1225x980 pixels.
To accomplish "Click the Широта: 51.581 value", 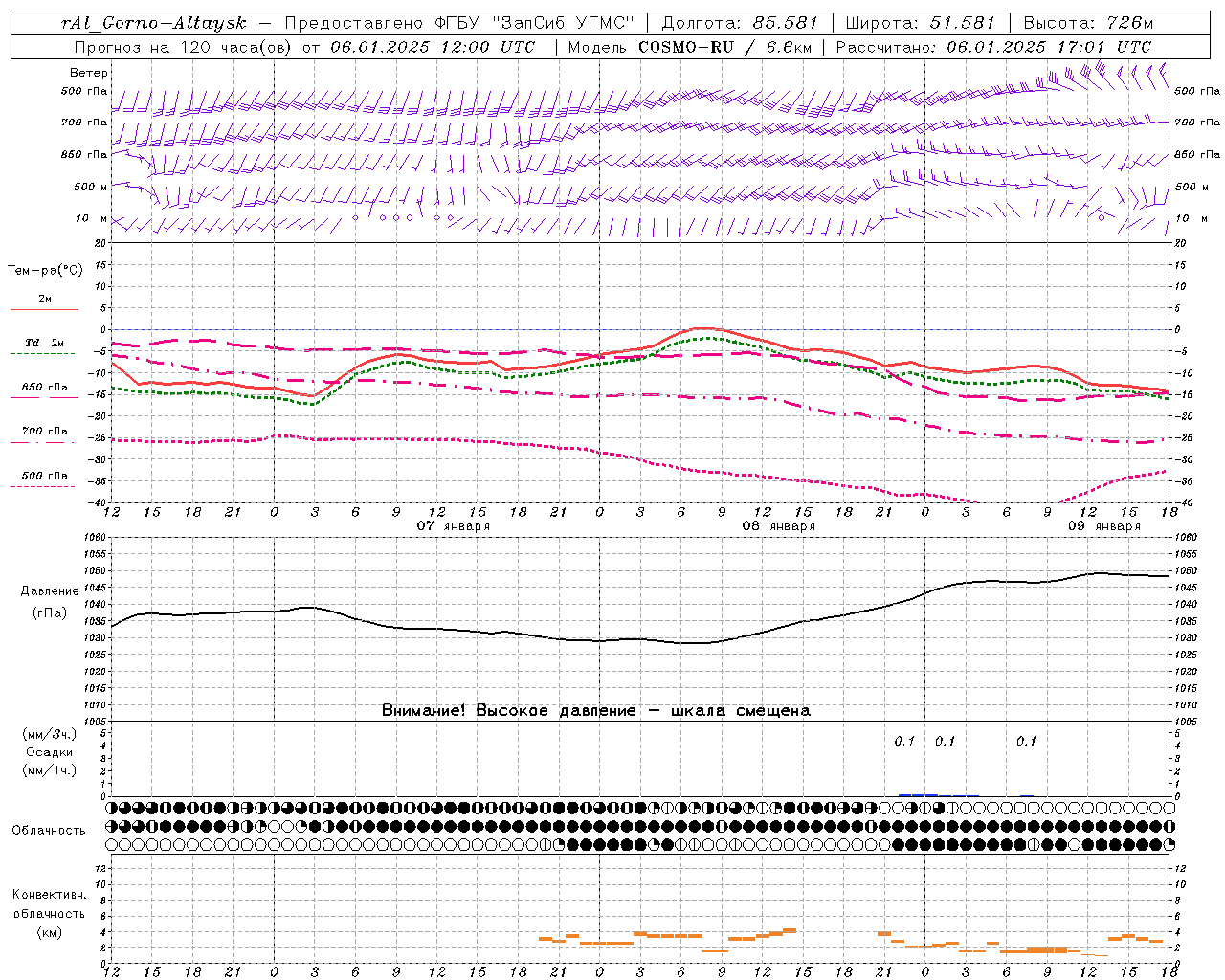I will pyautogui.click(x=920, y=23).
